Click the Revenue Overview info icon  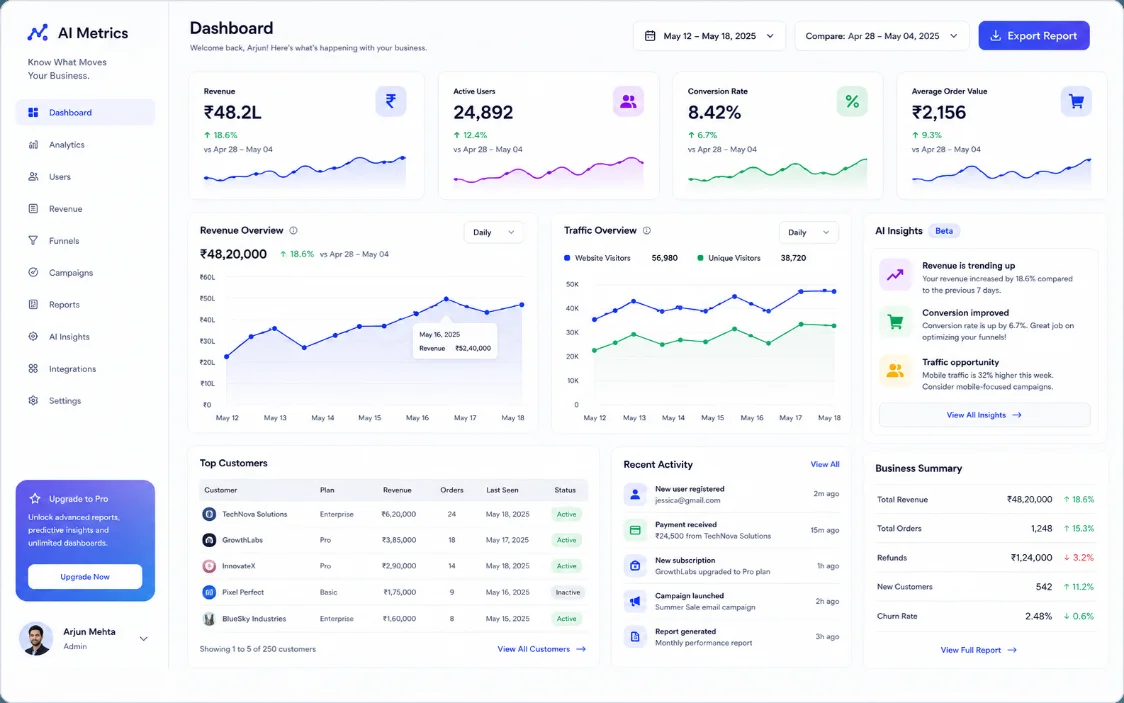coord(293,231)
